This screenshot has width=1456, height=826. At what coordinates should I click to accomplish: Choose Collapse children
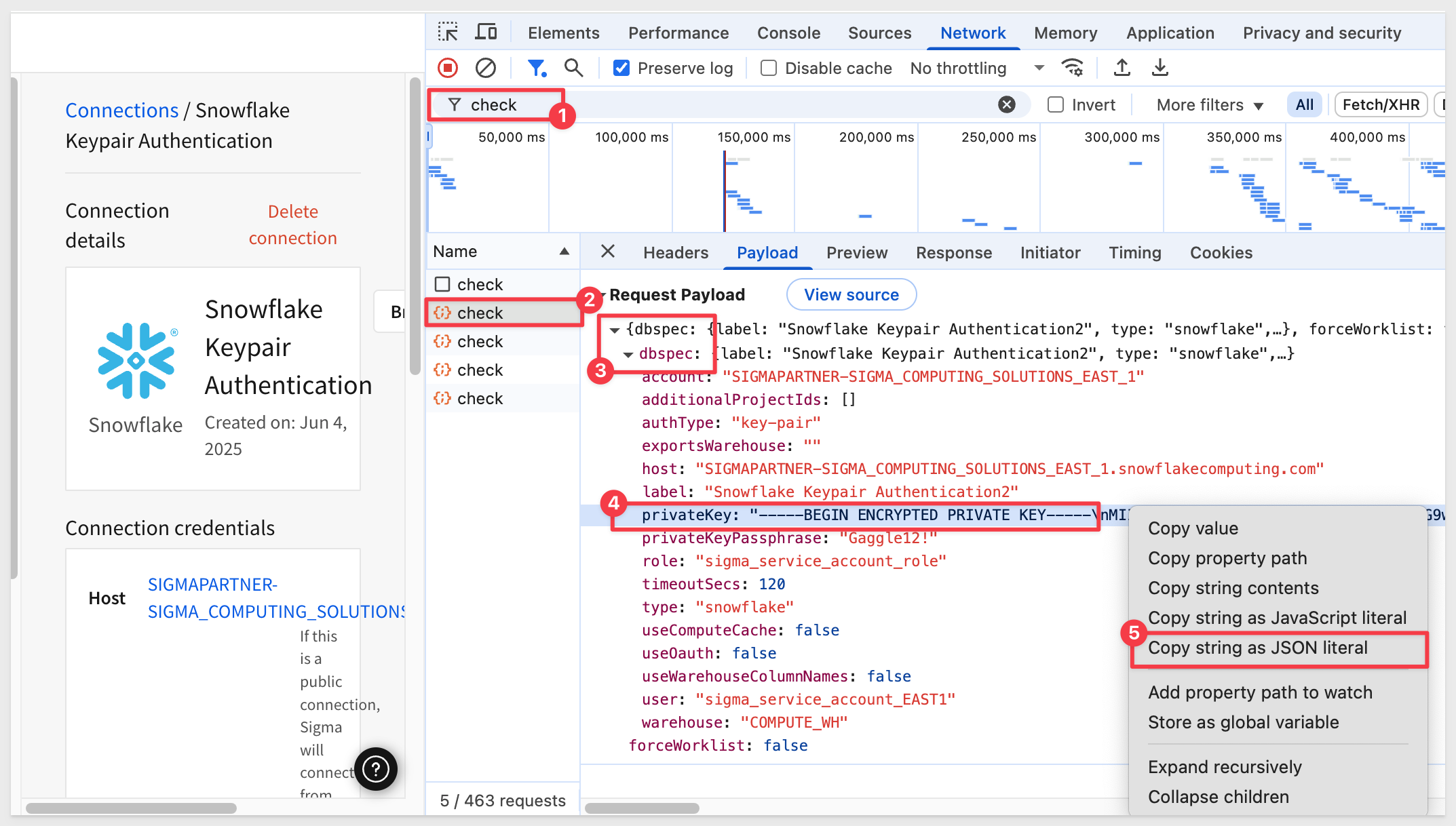coord(1218,797)
